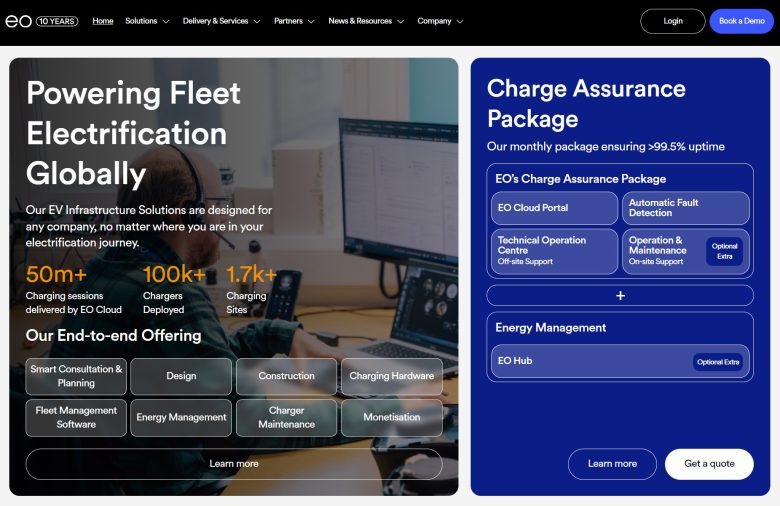Select the Energy Management offering tile

point(181,417)
